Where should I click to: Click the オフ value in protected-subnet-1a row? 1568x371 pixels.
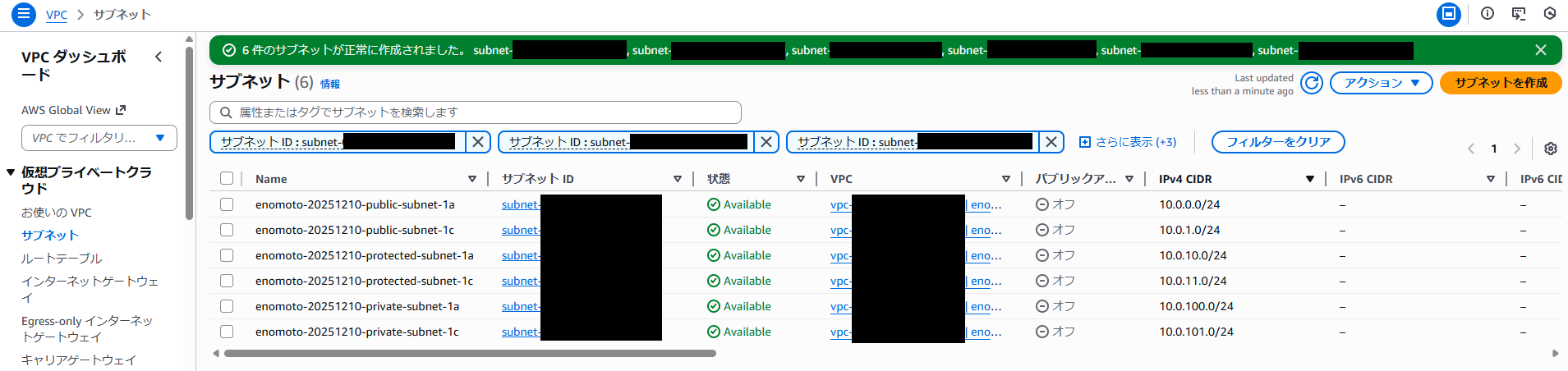tap(1055, 255)
